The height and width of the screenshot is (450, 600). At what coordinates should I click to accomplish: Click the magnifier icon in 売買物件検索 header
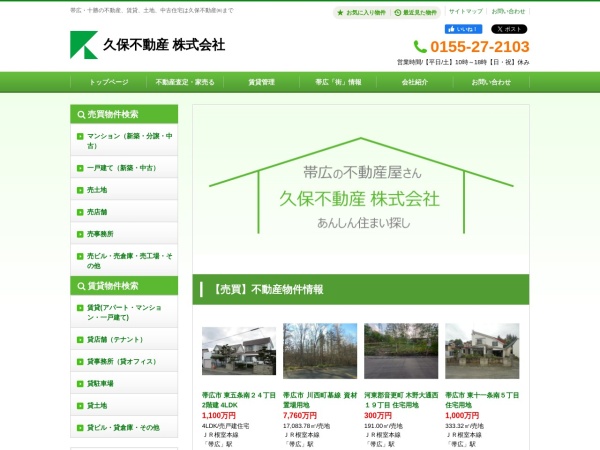[81, 114]
